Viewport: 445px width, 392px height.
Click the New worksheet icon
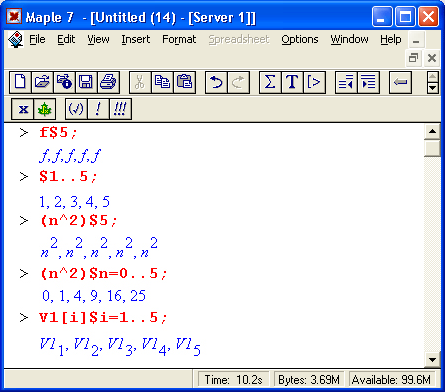pos(20,82)
